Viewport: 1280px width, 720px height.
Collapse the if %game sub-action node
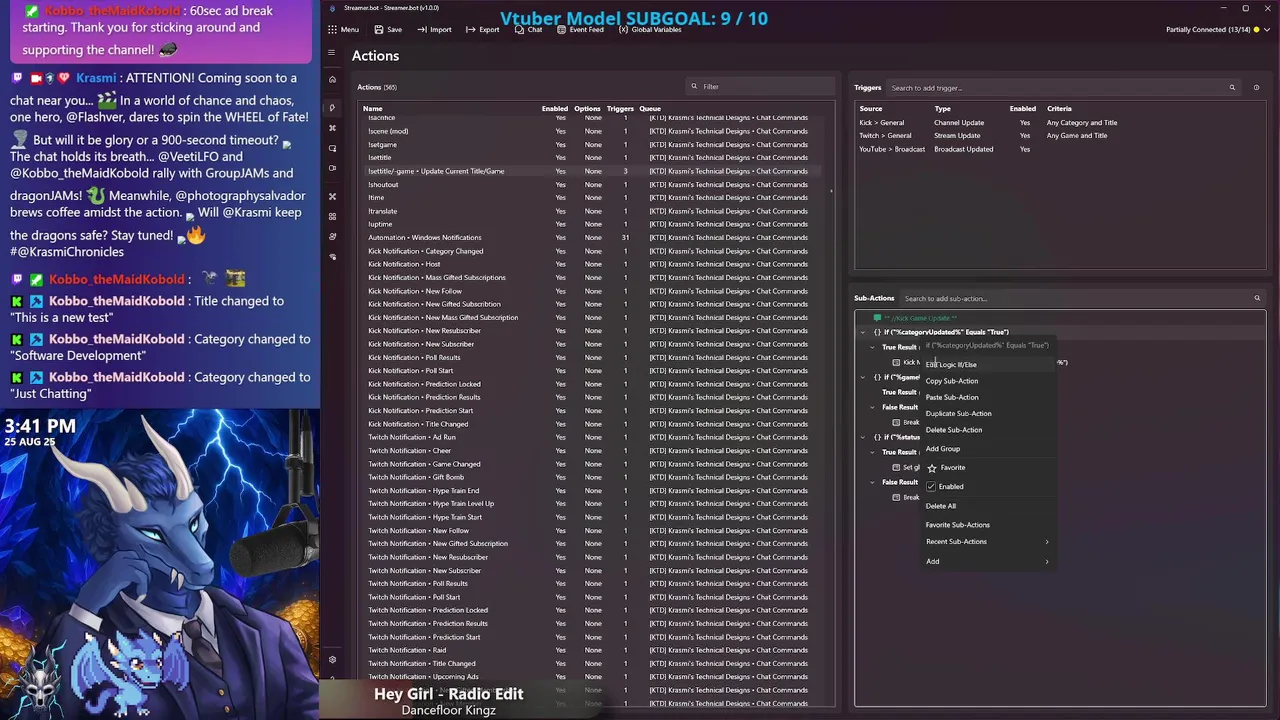tap(863, 377)
